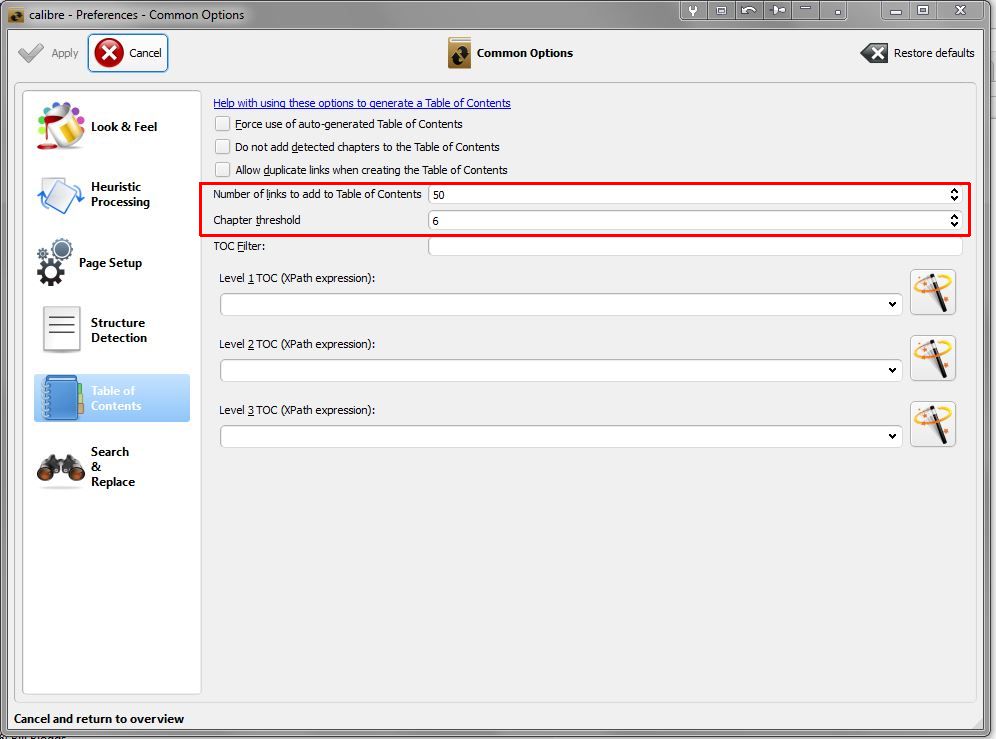Expand the Level 1 TOC dropdown

(892, 304)
